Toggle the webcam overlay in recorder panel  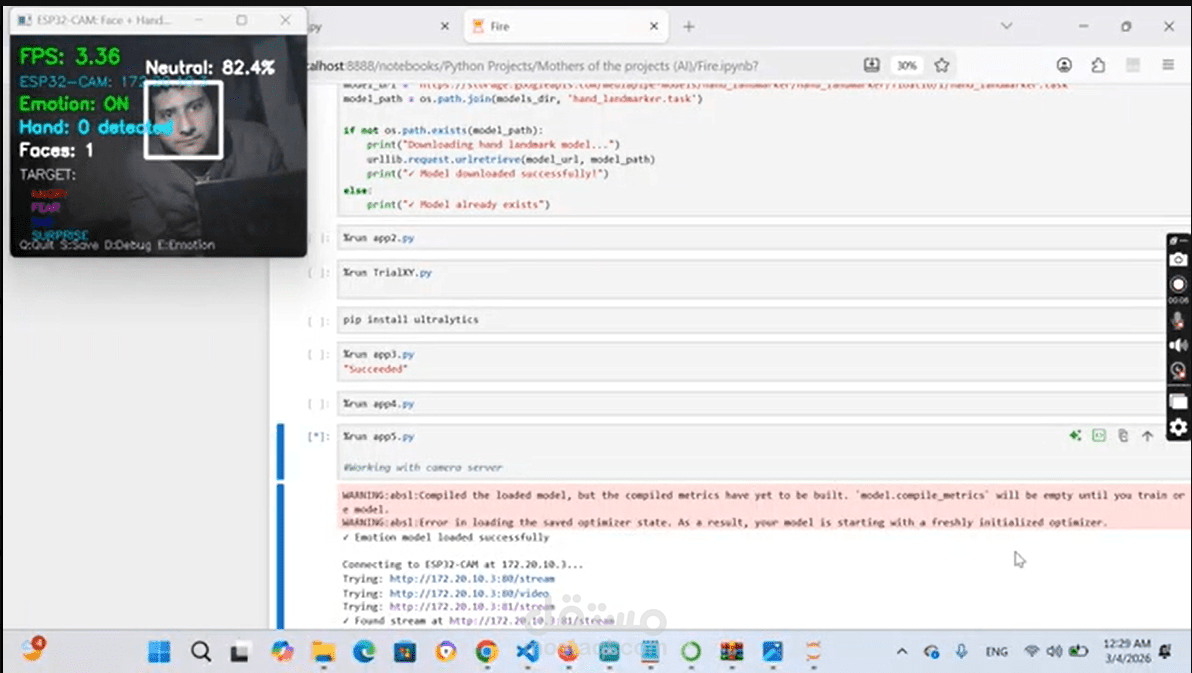[x=1178, y=371]
